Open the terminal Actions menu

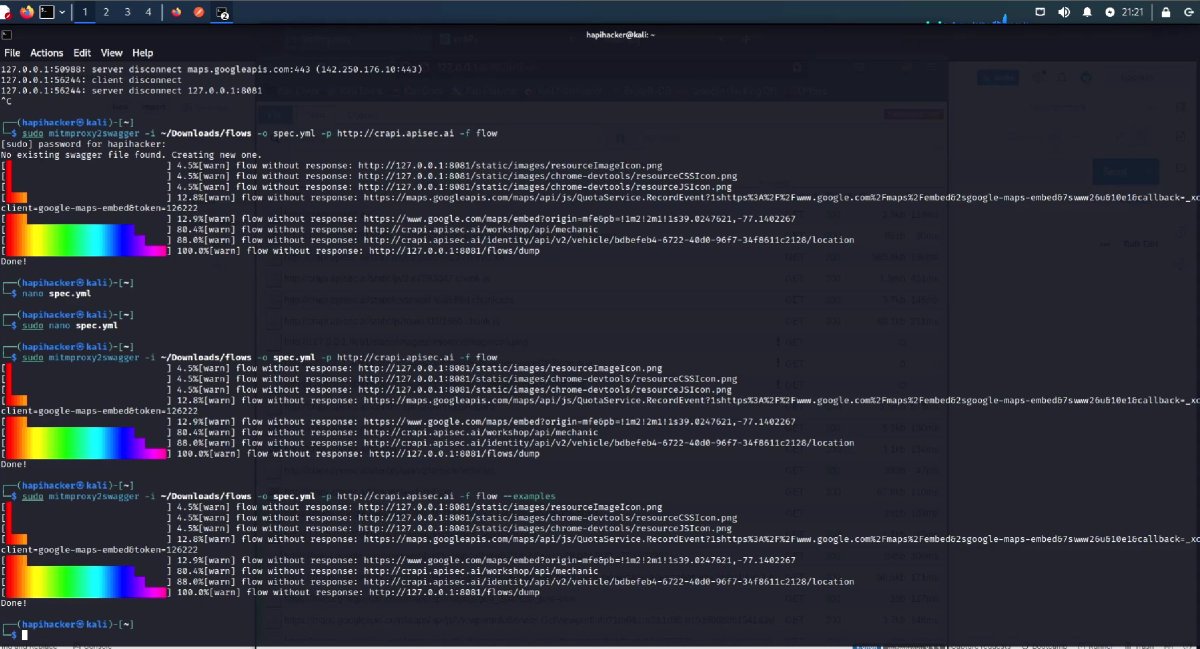click(x=46, y=53)
